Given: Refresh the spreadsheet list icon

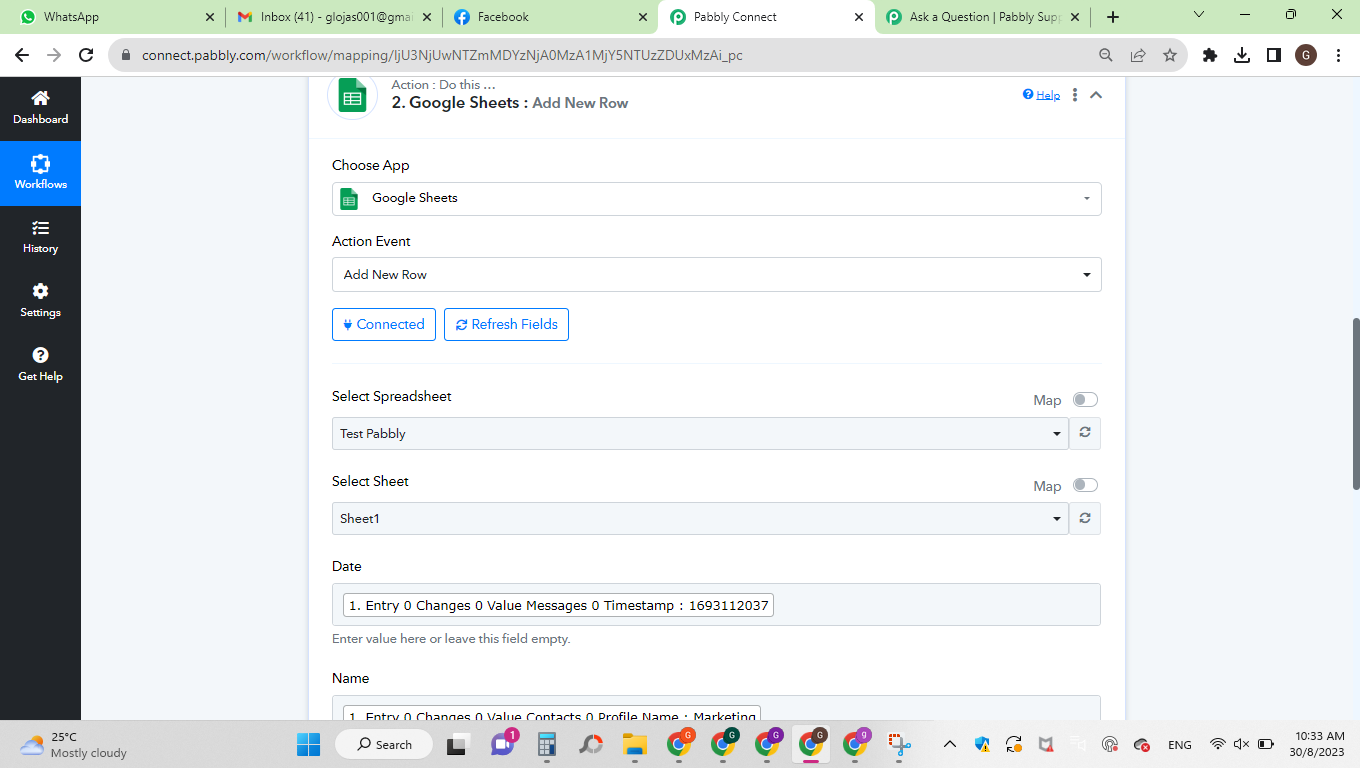Looking at the screenshot, I should [x=1085, y=434].
